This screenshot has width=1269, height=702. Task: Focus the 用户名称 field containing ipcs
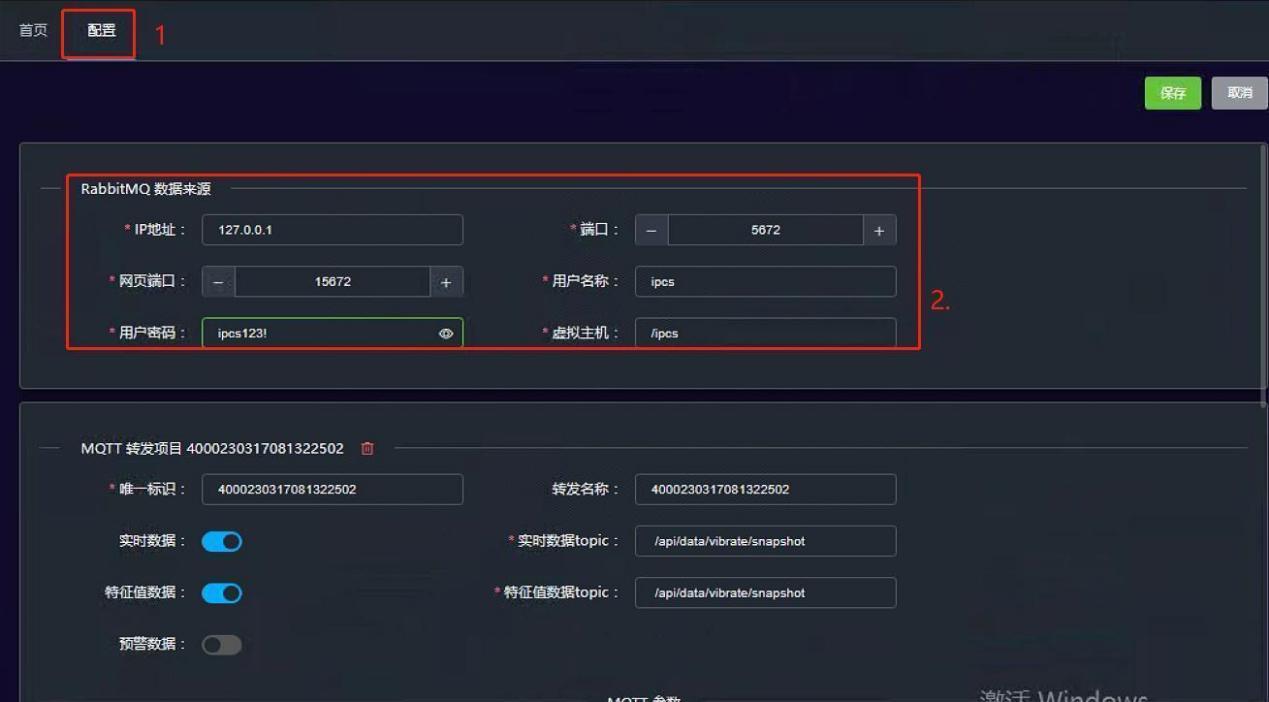[x=765, y=282]
